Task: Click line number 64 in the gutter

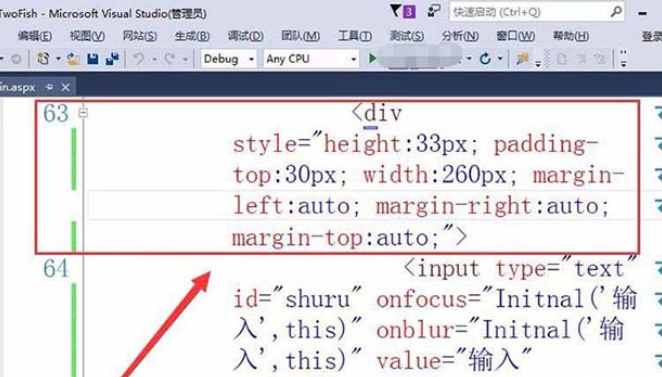Action: click(x=56, y=269)
